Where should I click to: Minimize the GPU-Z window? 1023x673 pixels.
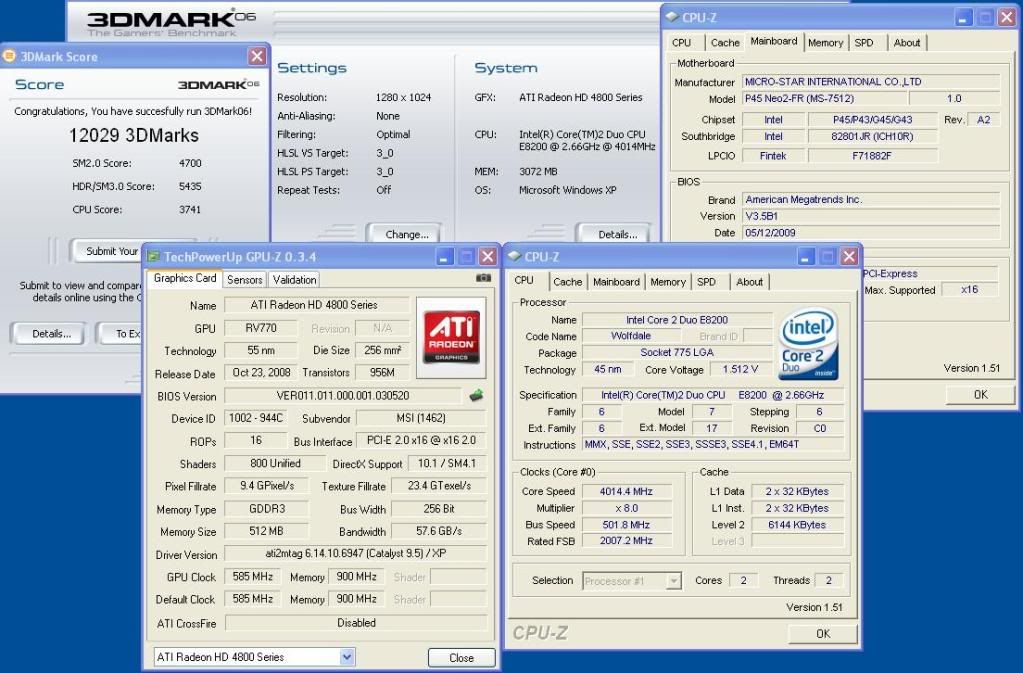(444, 256)
